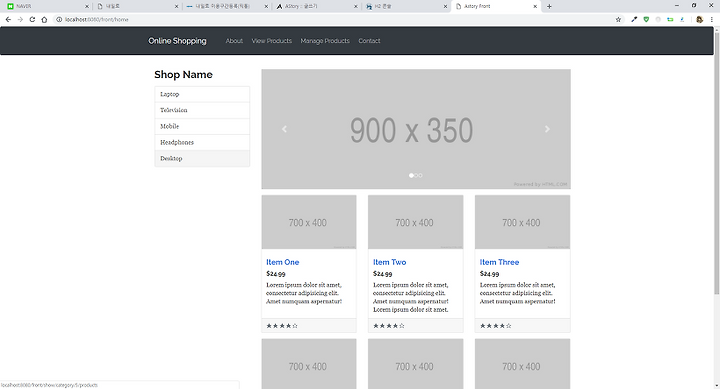Image resolution: width=720 pixels, height=389 pixels.
Task: Click the Item Two 700 x 400 thumbnail
Action: pyautogui.click(x=416, y=222)
